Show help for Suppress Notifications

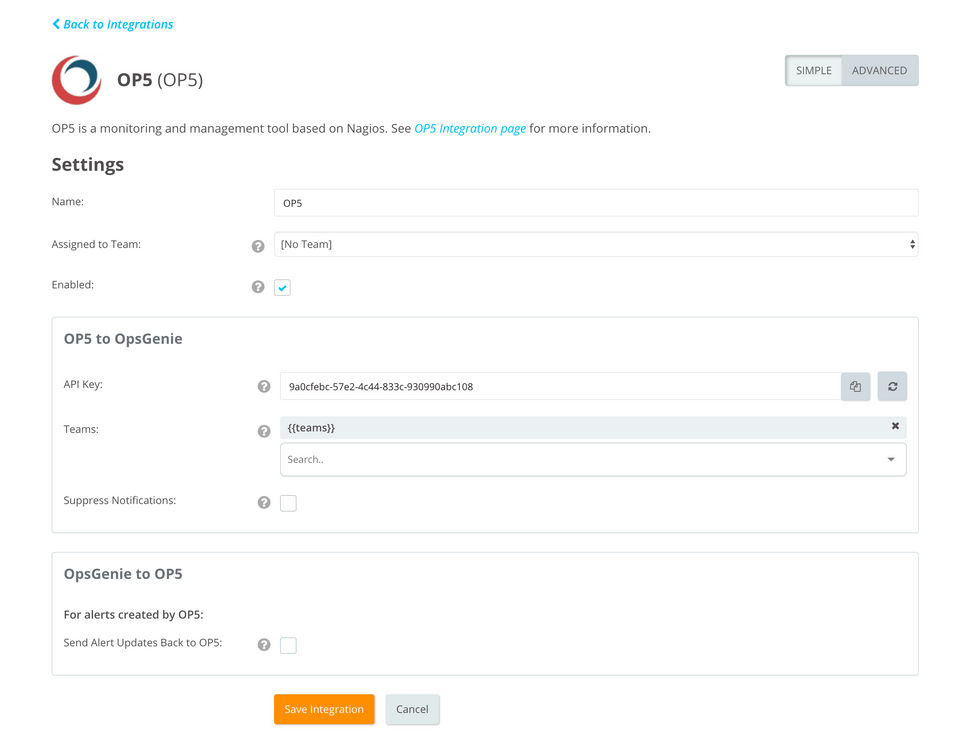pyautogui.click(x=264, y=502)
